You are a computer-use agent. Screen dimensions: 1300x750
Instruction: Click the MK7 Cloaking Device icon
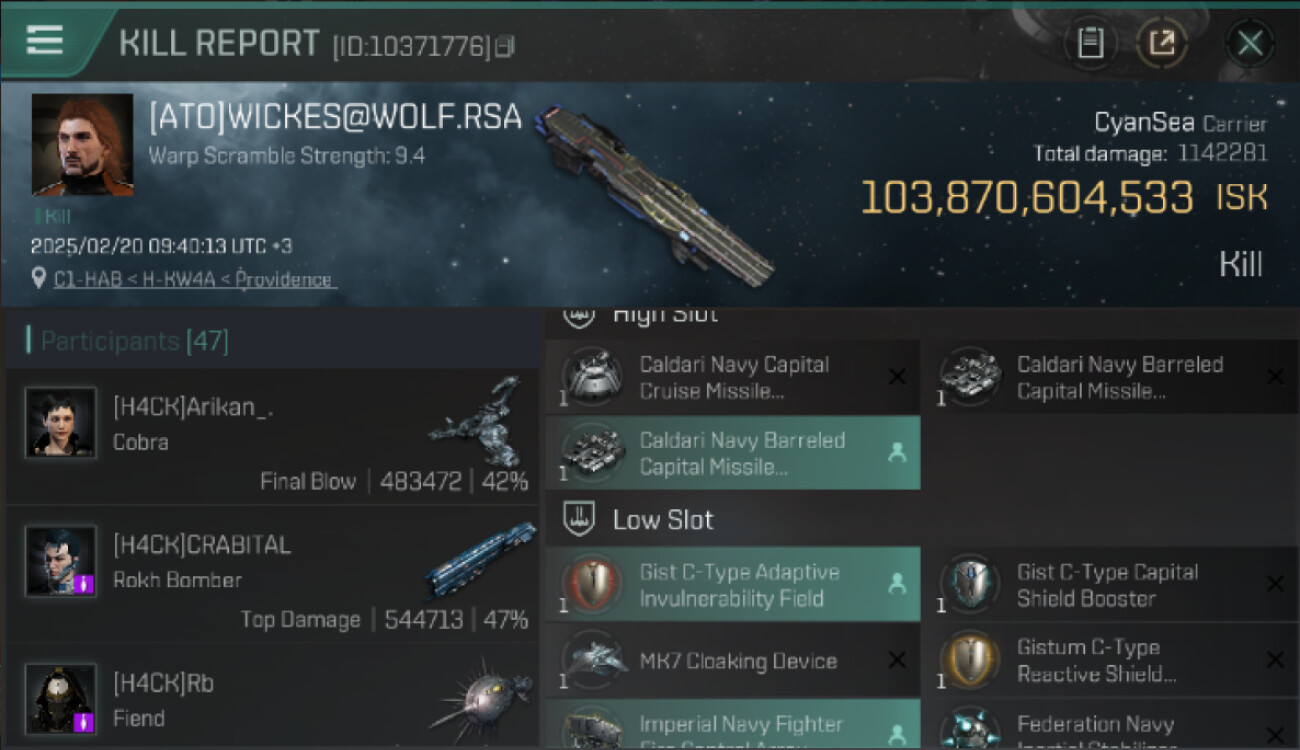(x=591, y=660)
